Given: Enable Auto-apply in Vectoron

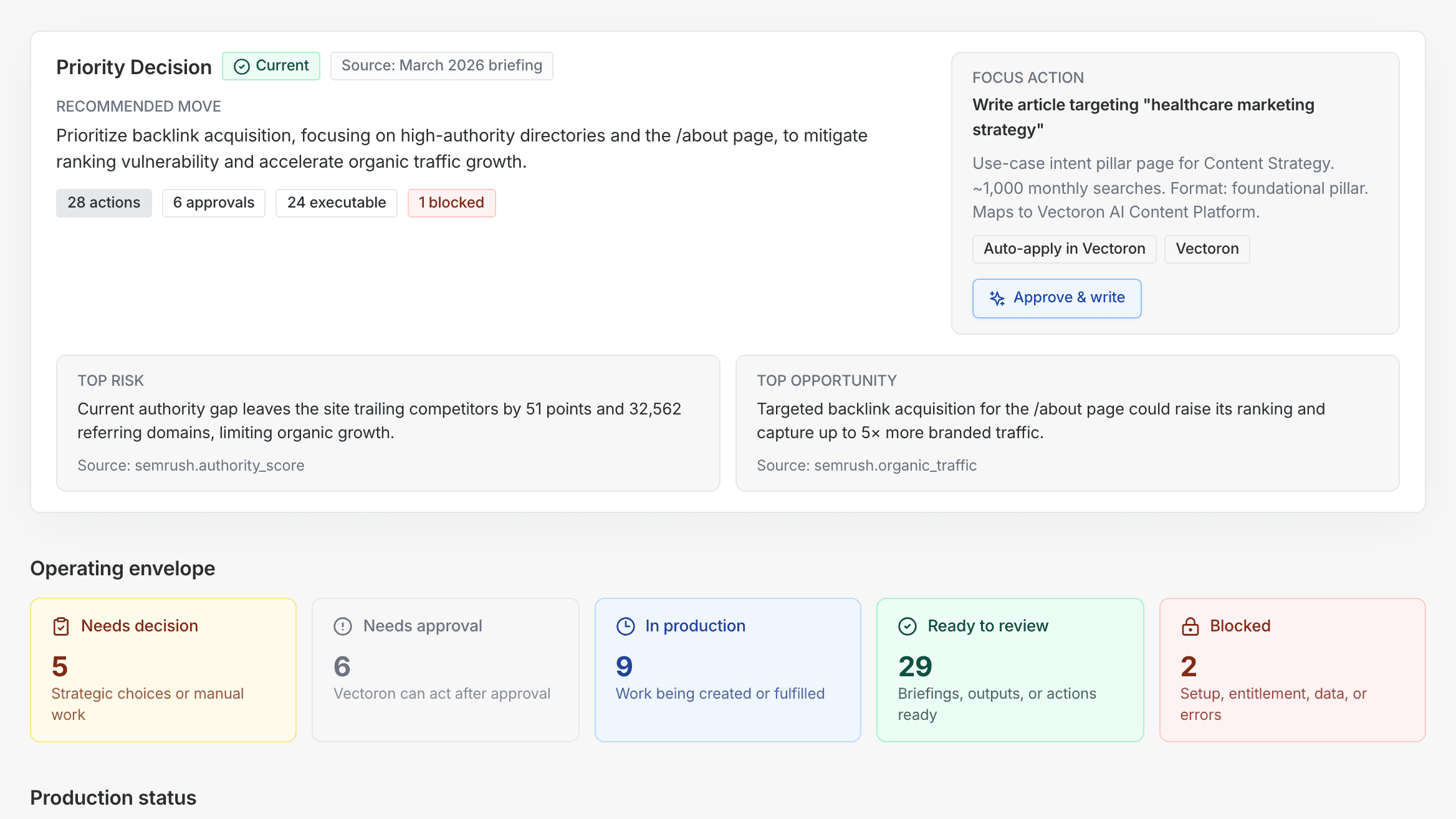Looking at the screenshot, I should (x=1064, y=249).
